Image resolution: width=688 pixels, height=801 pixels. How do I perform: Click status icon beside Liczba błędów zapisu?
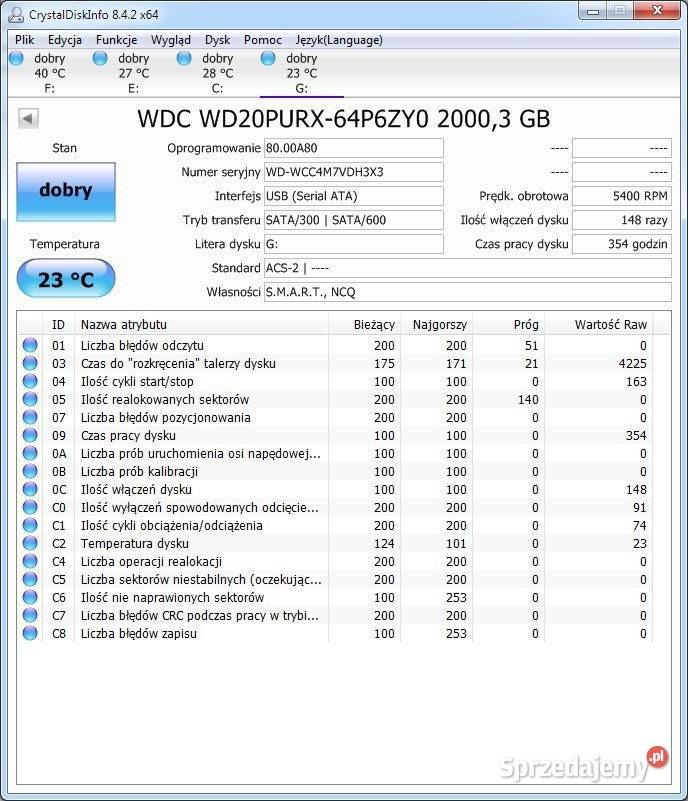pyautogui.click(x=30, y=634)
